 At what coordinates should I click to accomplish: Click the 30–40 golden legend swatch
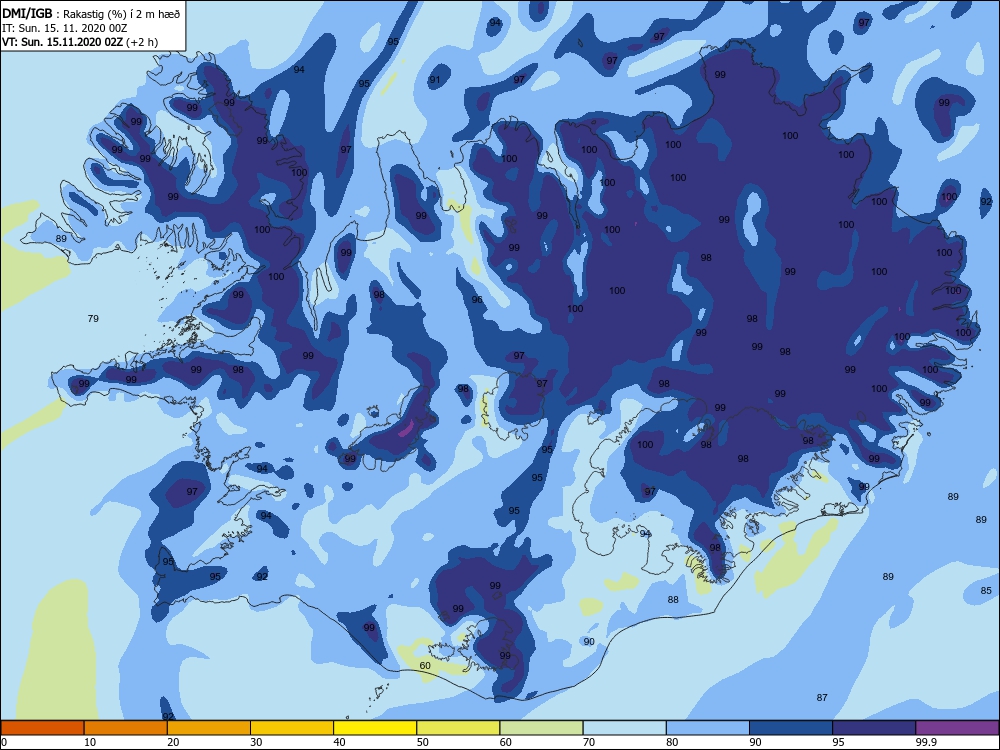(x=292, y=728)
